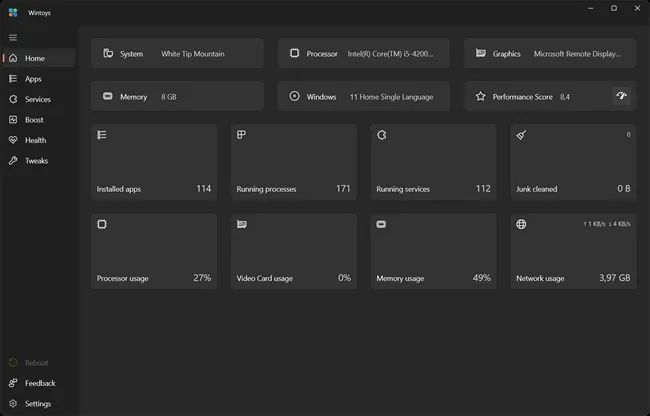The height and width of the screenshot is (416, 650).
Task: Click the '49%' memory usage value
Action: point(482,278)
